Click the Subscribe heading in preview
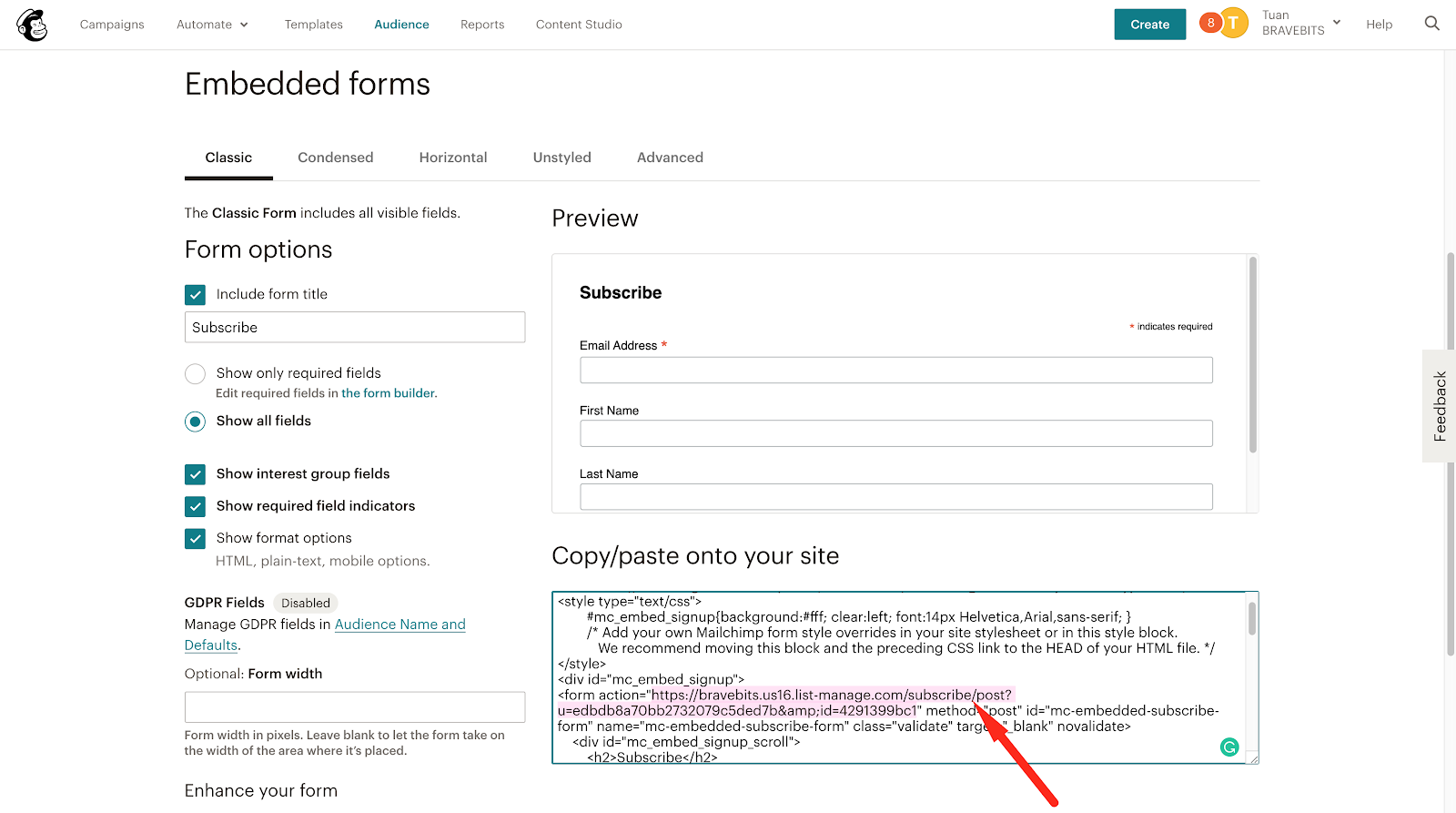Viewport: 1456px width, 813px height. (621, 293)
